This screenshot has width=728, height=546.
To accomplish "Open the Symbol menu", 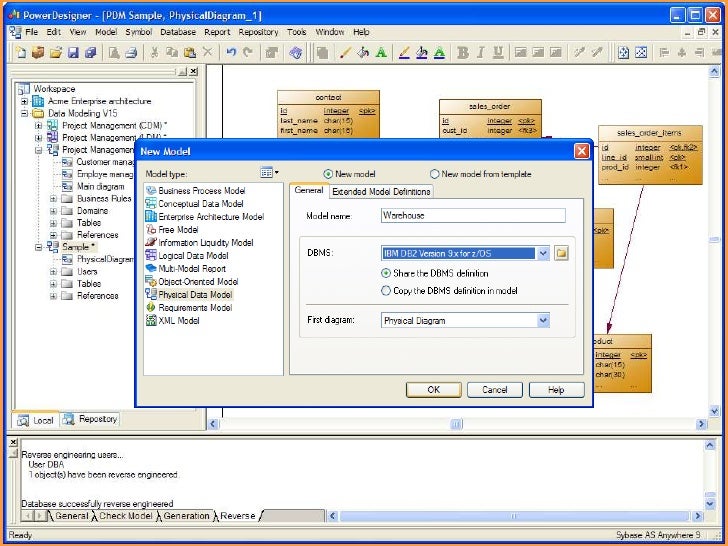I will [139, 32].
